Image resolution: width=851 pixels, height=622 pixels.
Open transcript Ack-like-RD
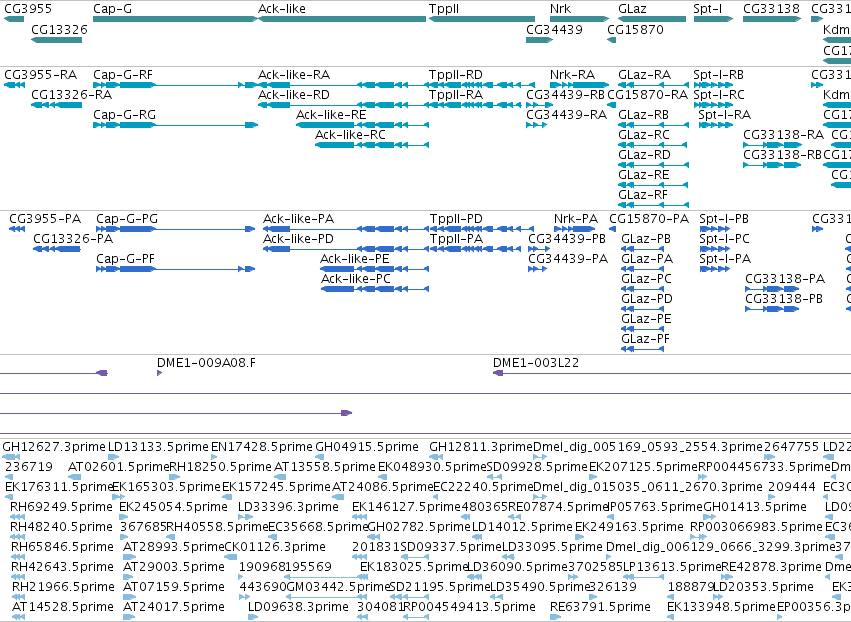click(294, 94)
